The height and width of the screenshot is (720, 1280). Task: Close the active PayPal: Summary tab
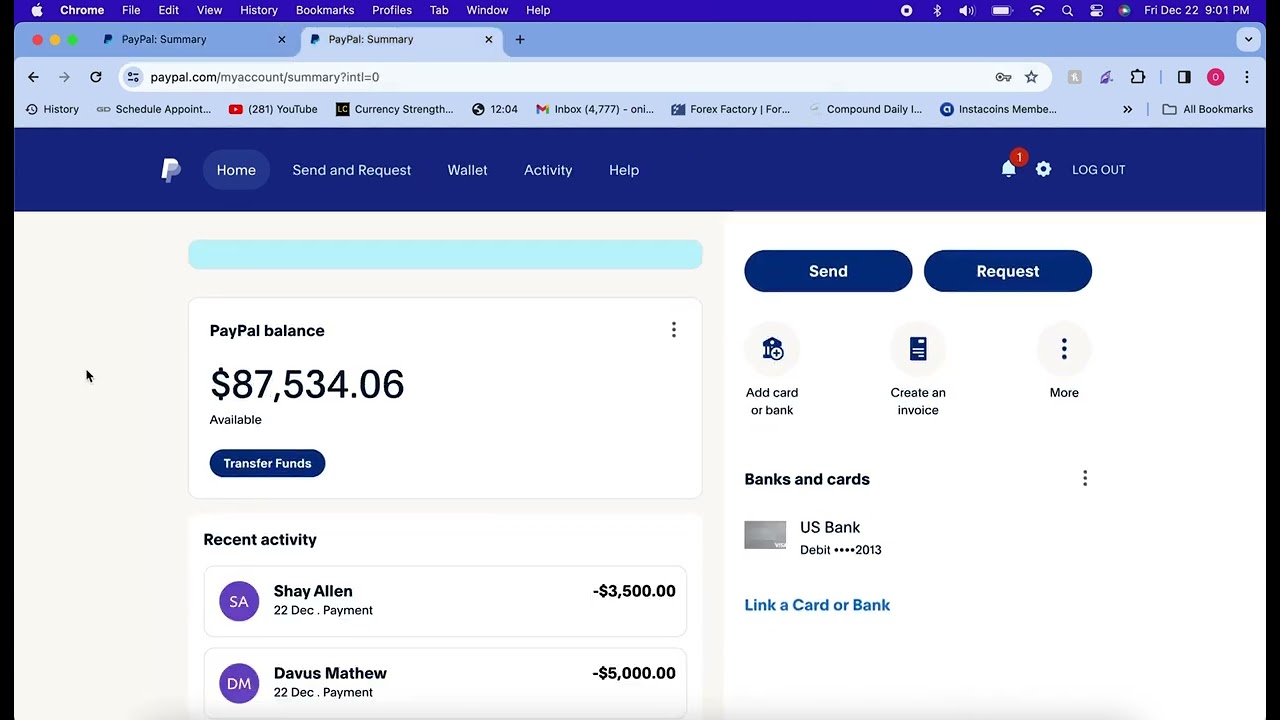point(489,40)
